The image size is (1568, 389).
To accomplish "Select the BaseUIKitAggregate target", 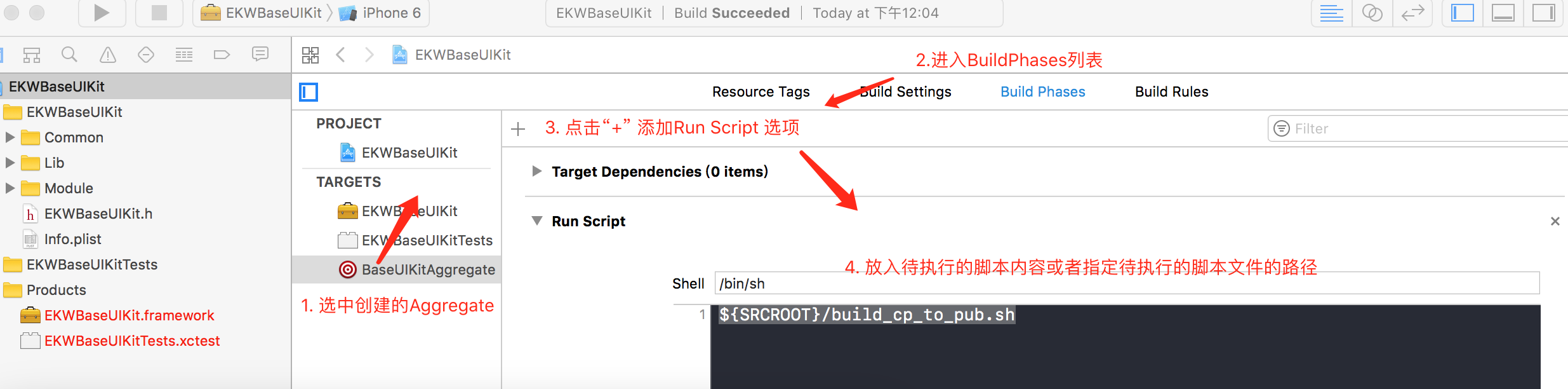I will tap(428, 270).
